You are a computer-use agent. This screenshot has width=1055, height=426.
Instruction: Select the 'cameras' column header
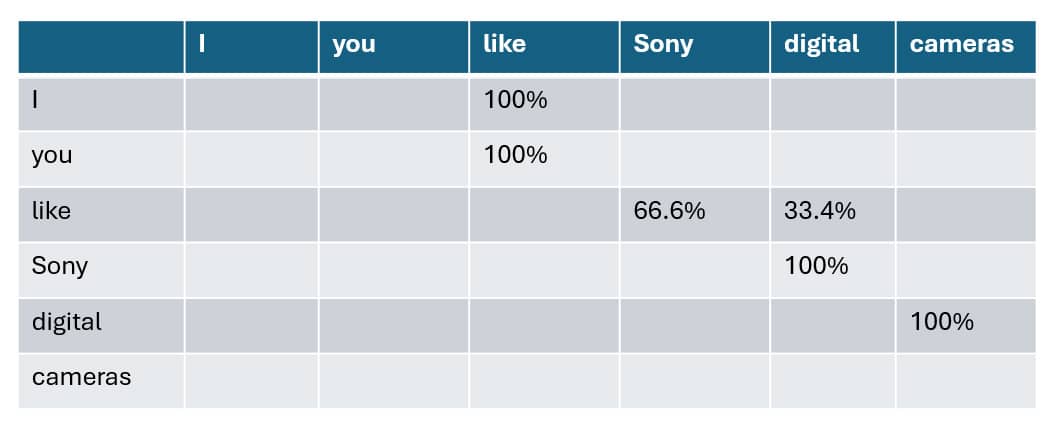966,47
